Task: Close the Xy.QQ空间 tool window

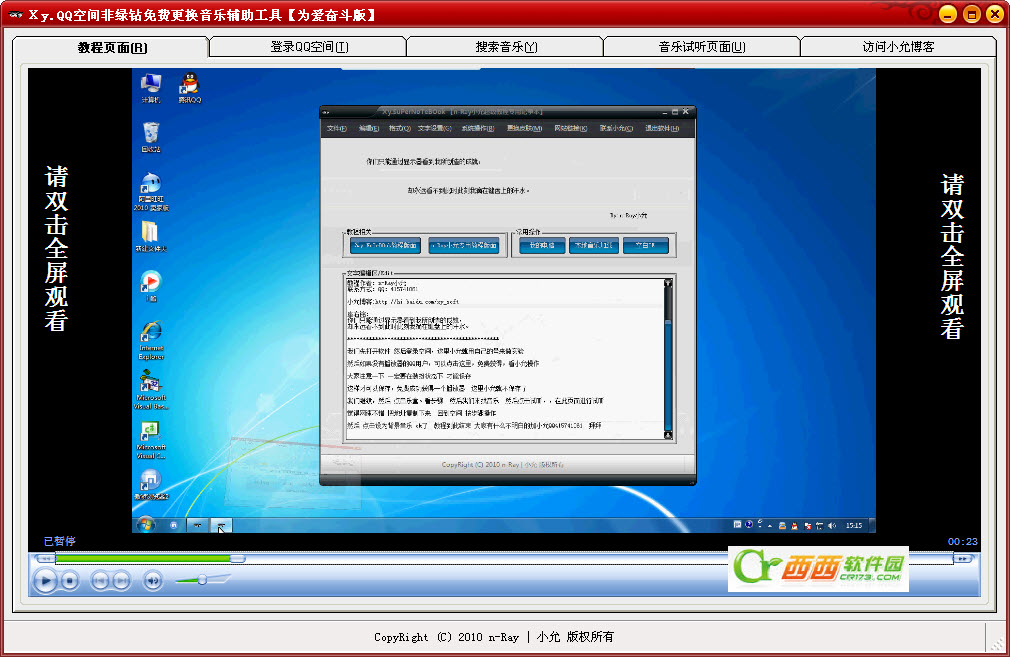Action: coord(995,14)
